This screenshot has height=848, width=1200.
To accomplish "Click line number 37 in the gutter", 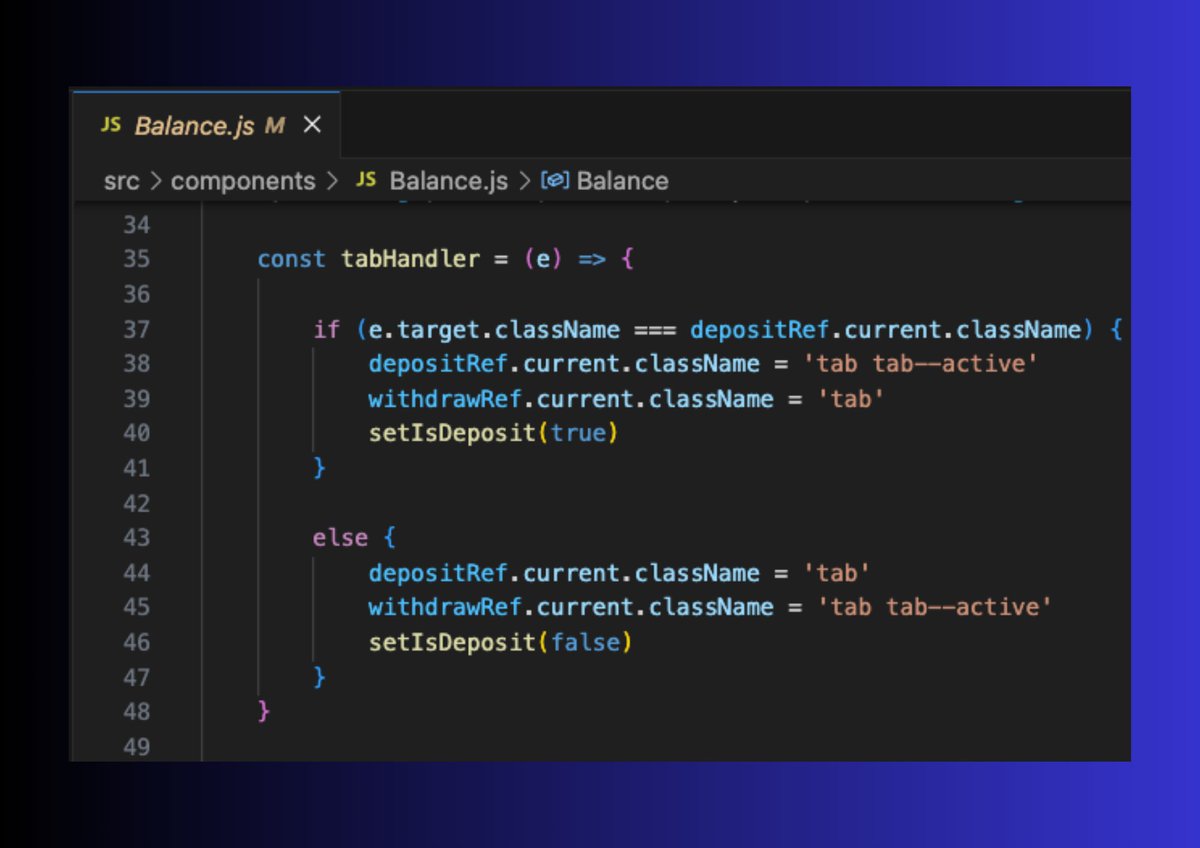I will click(x=136, y=329).
